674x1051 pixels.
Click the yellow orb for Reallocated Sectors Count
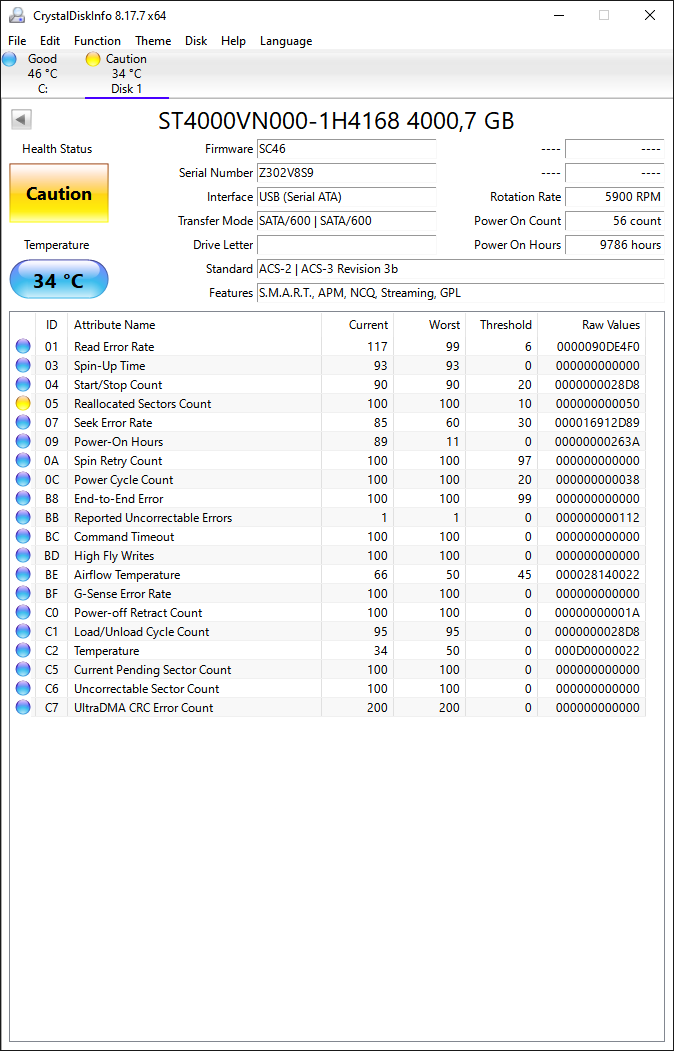pyautogui.click(x=23, y=404)
